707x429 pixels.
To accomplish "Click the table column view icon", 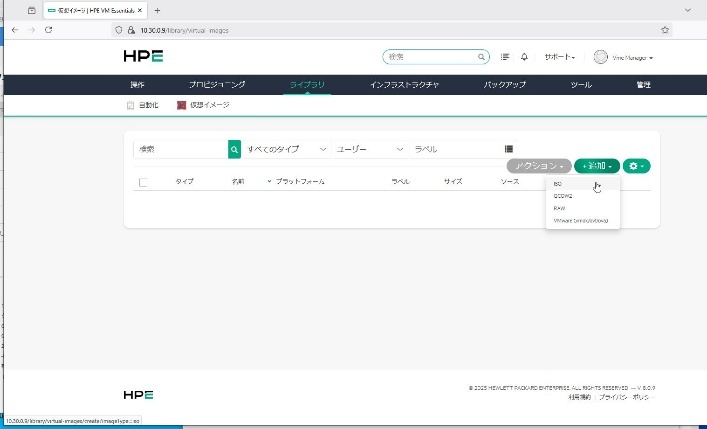I will 509,149.
